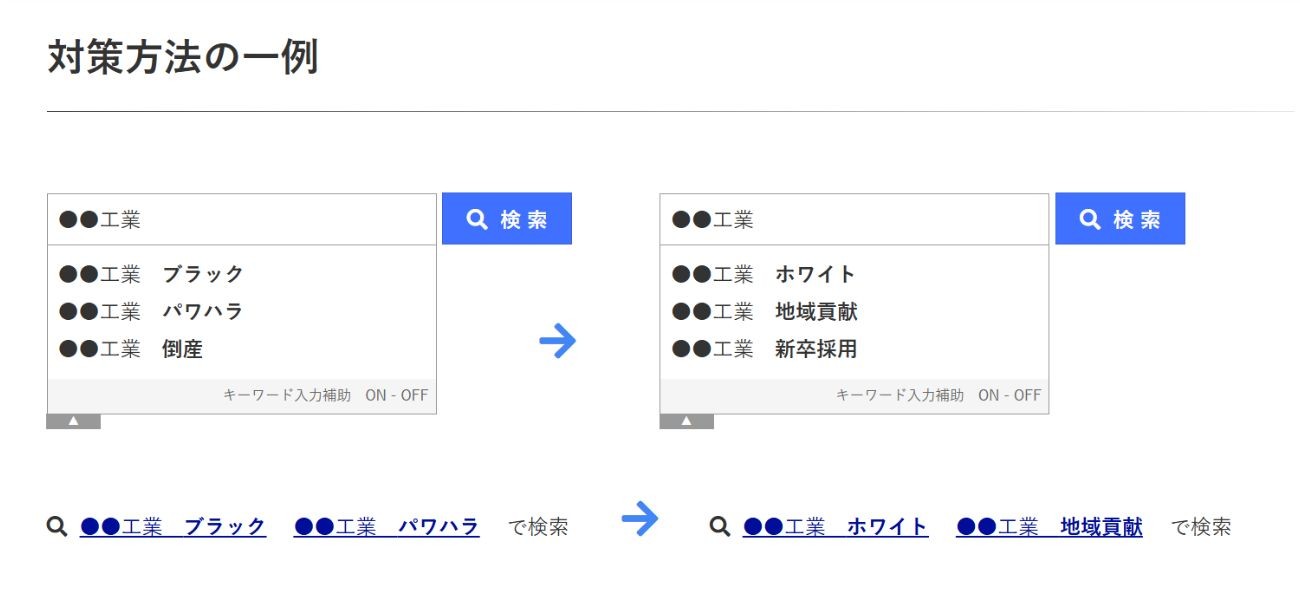
Task: Select the ●●工業 倒産 suggestion
Action: 132,349
